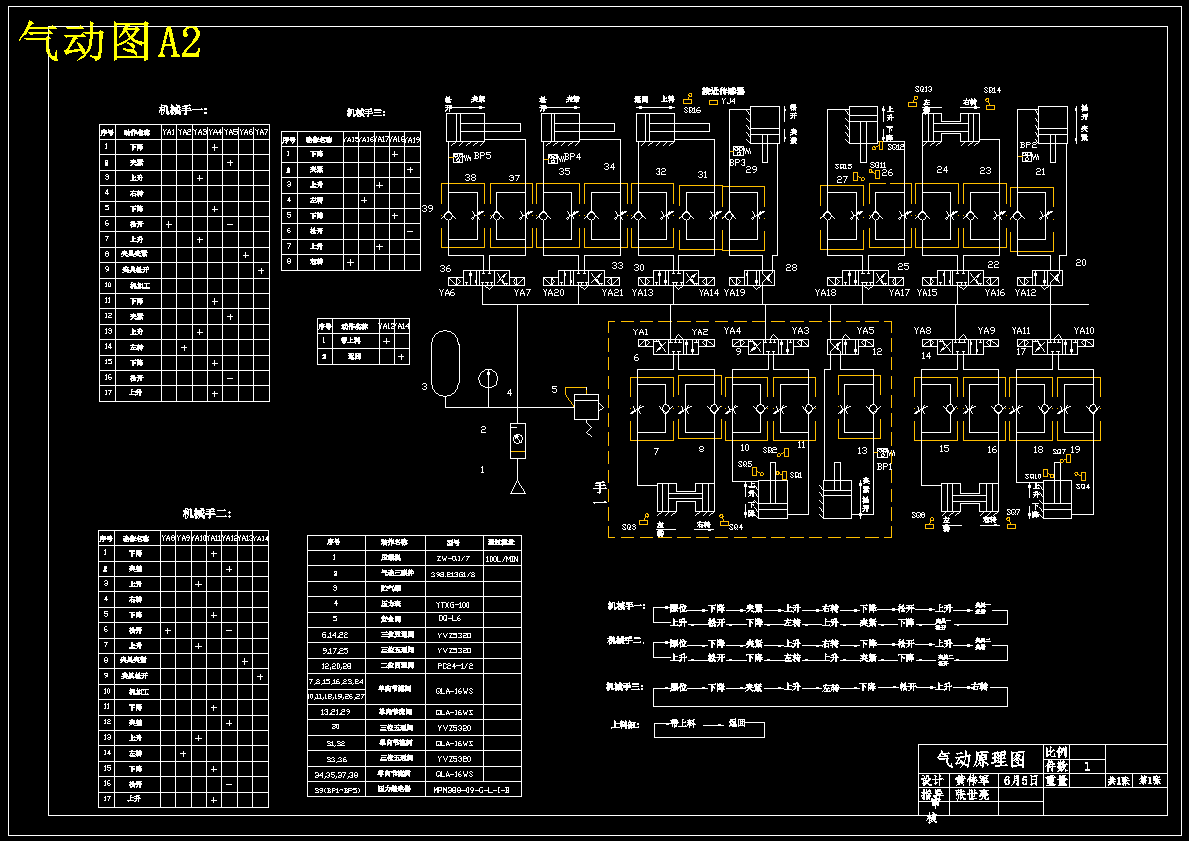Click the yellow drawing title 气动图A2
Viewport: 1189px width, 841px height.
[111, 41]
